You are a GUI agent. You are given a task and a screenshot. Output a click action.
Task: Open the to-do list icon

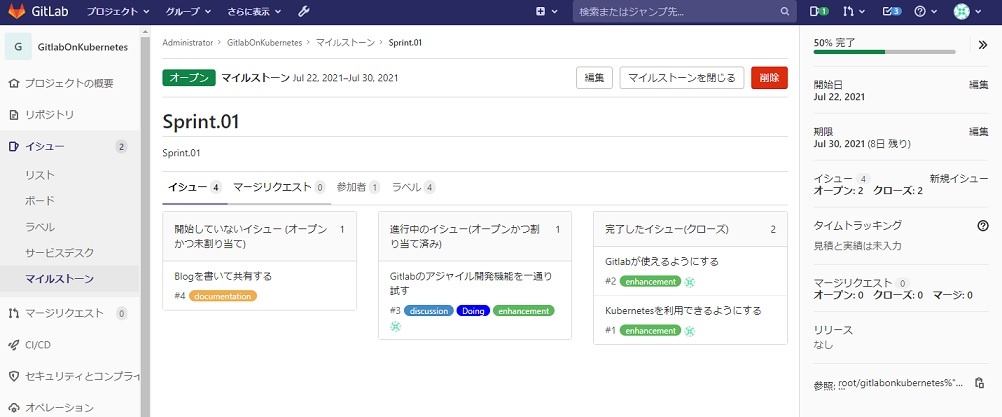coord(891,11)
